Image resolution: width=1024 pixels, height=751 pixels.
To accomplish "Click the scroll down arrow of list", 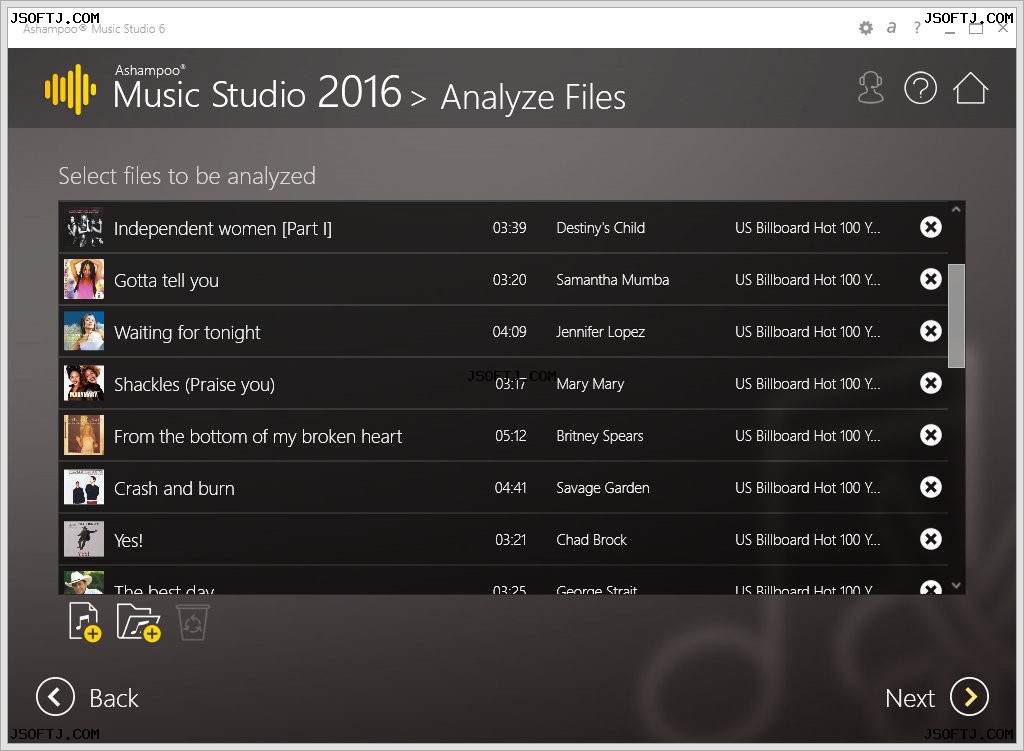I will click(x=956, y=586).
